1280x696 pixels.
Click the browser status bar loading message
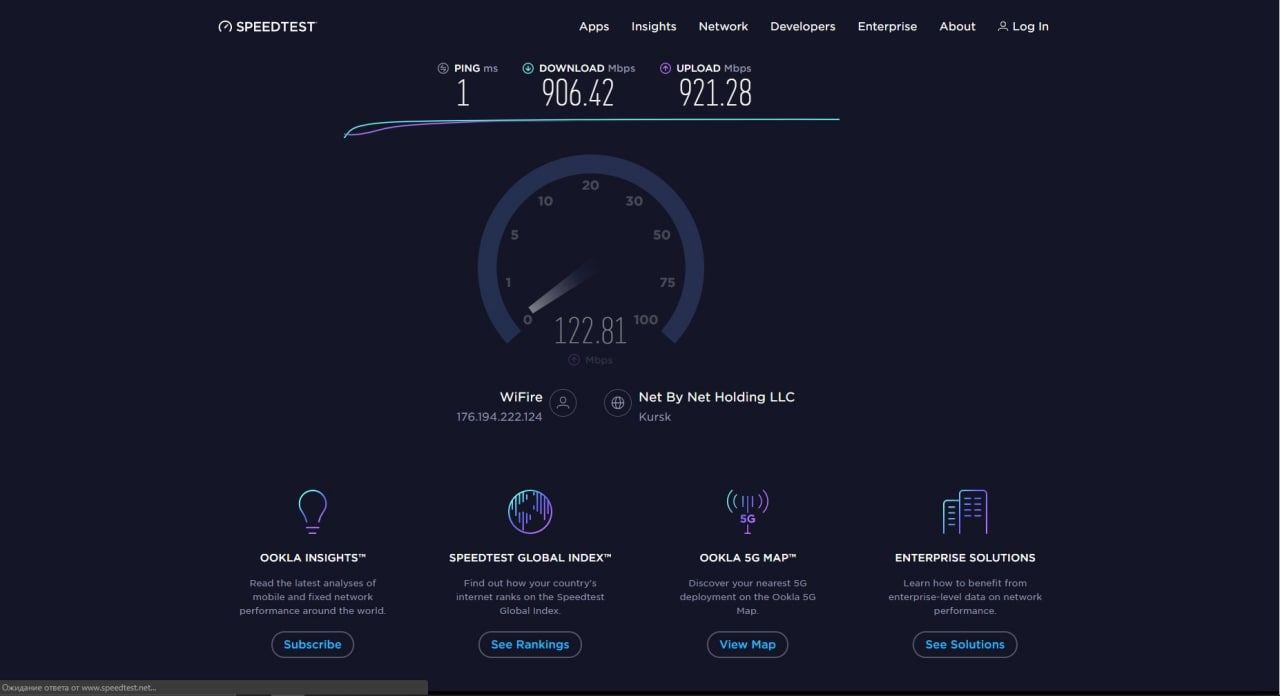pos(80,688)
